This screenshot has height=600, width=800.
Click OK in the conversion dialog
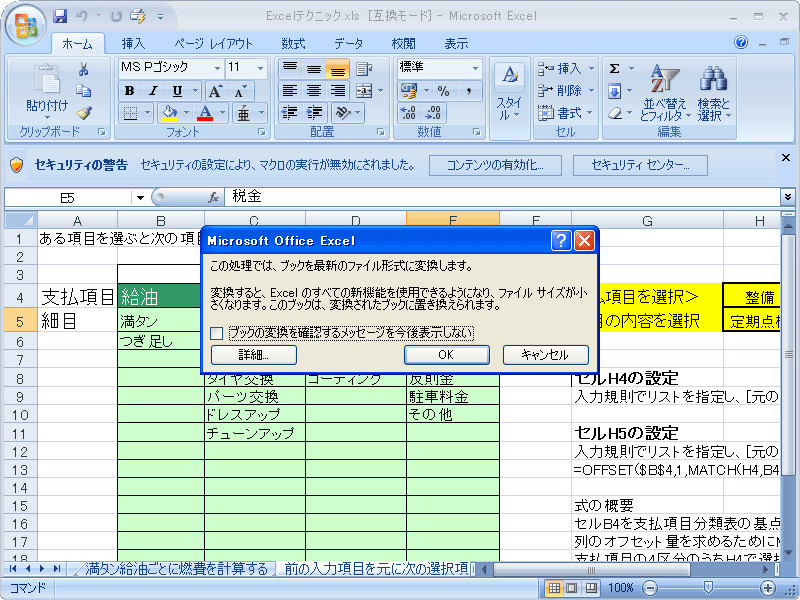446,355
